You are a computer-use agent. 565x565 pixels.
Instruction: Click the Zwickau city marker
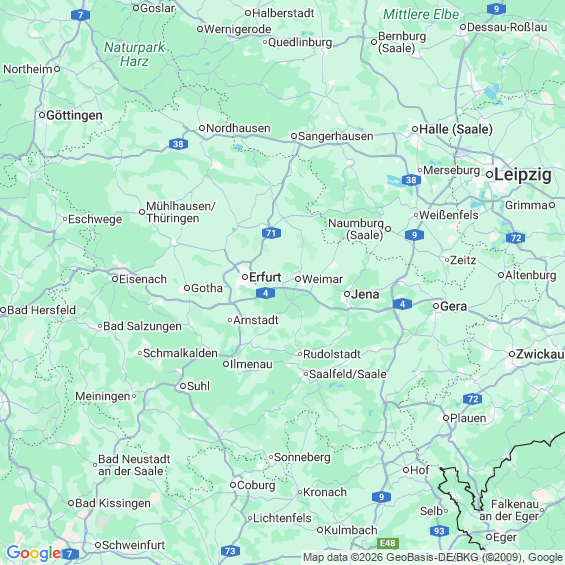click(512, 354)
